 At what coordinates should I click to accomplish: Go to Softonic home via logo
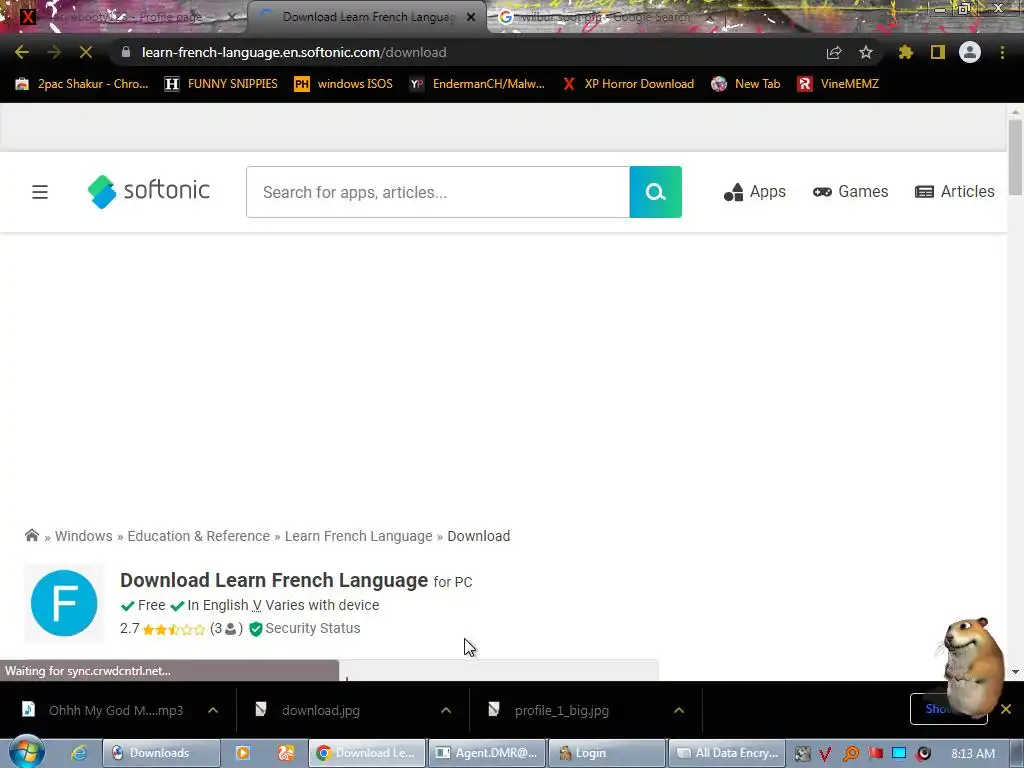pos(149,191)
